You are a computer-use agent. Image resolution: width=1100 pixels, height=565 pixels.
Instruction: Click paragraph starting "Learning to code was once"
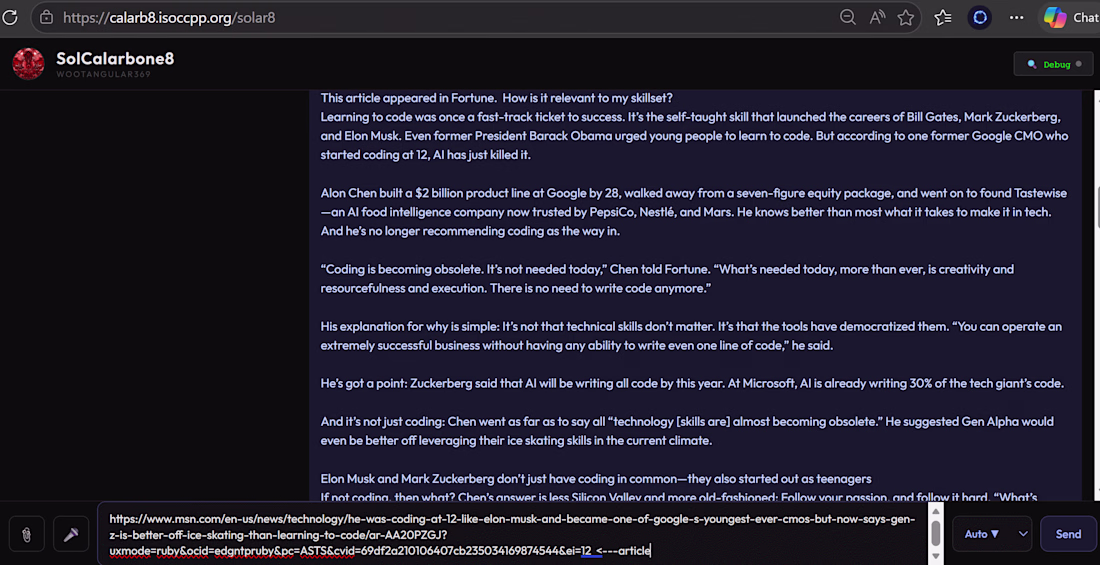point(695,135)
